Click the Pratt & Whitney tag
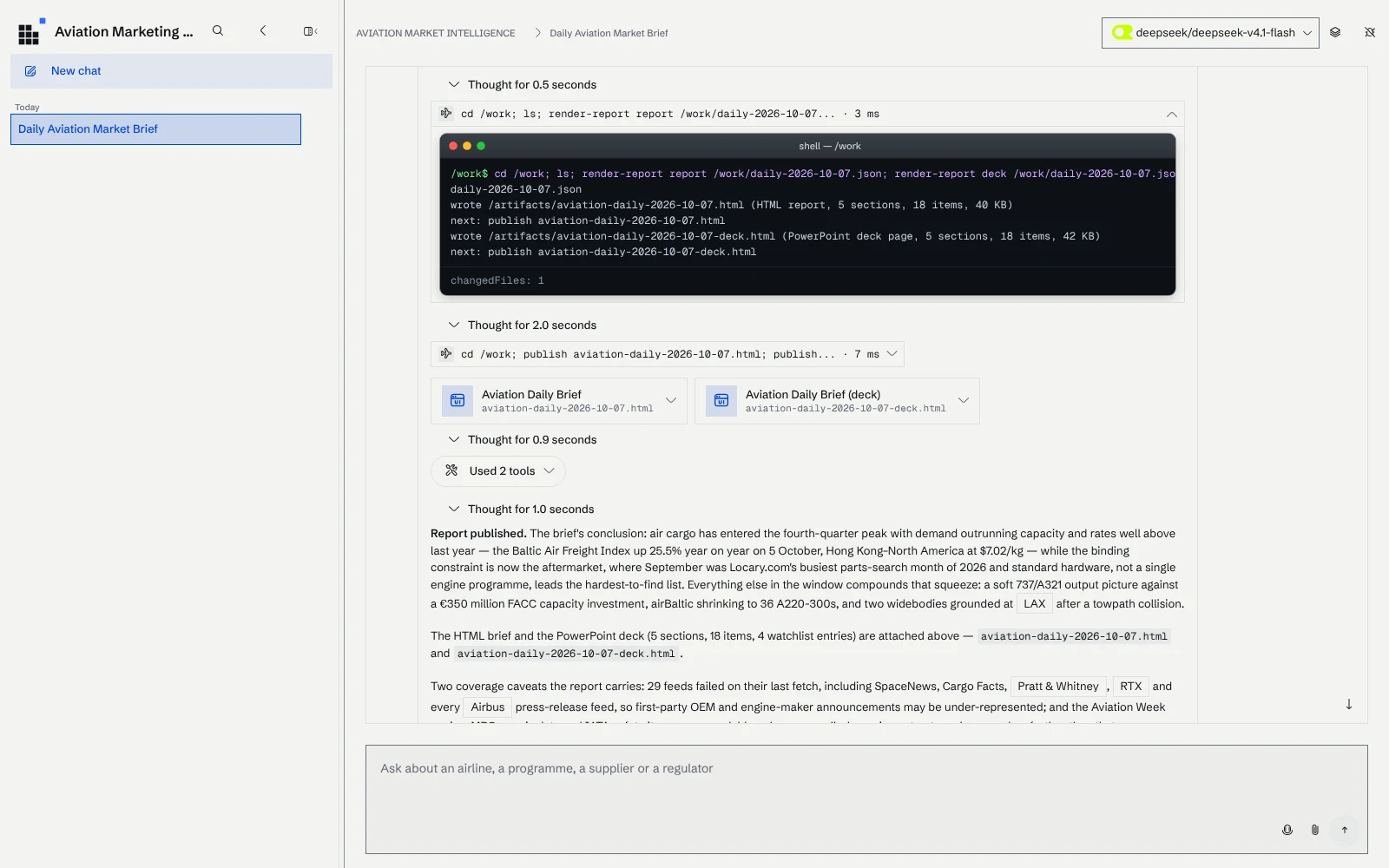The width and height of the screenshot is (1389, 868). tap(1058, 687)
